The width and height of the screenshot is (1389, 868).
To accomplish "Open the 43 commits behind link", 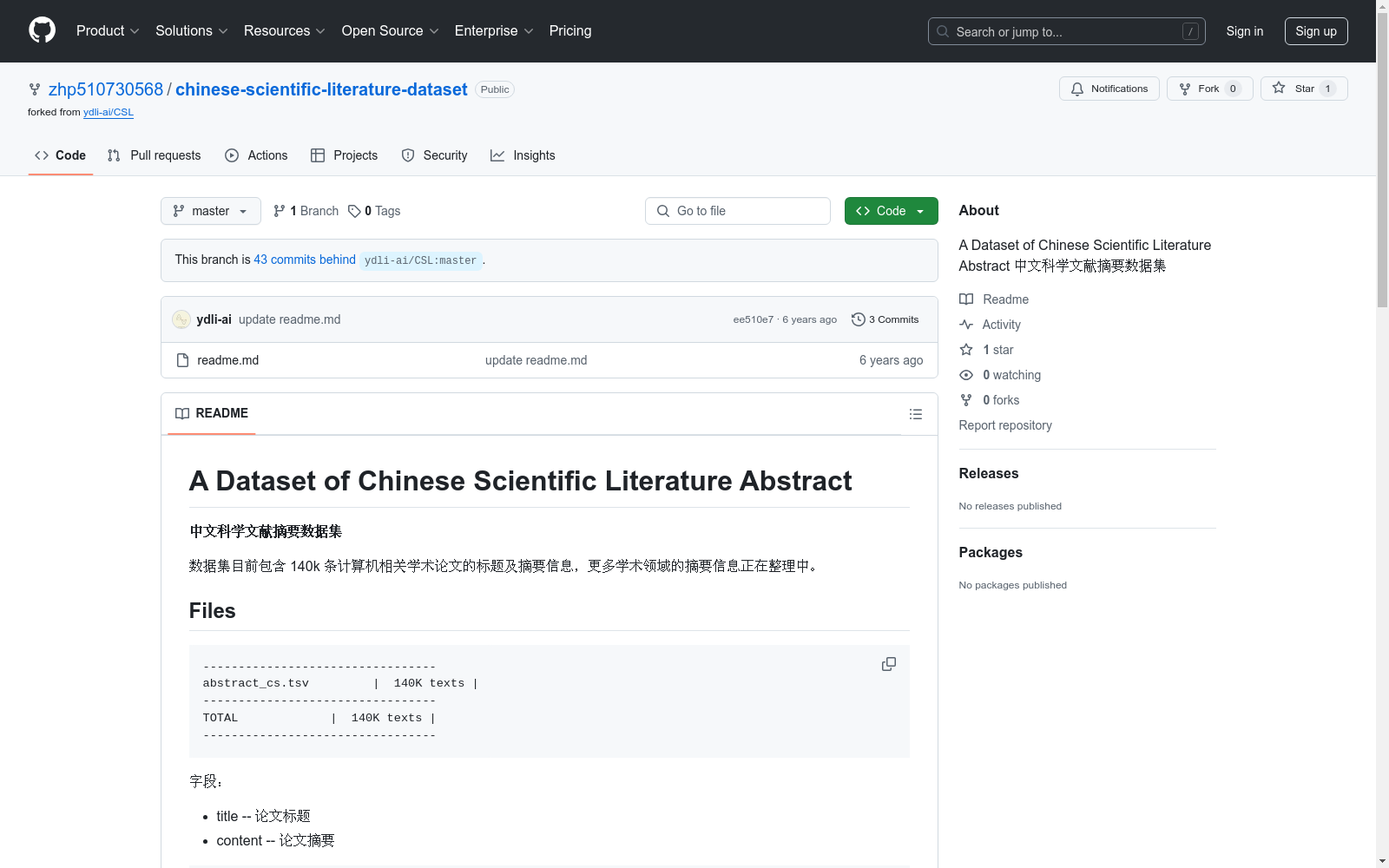I will coord(305,260).
